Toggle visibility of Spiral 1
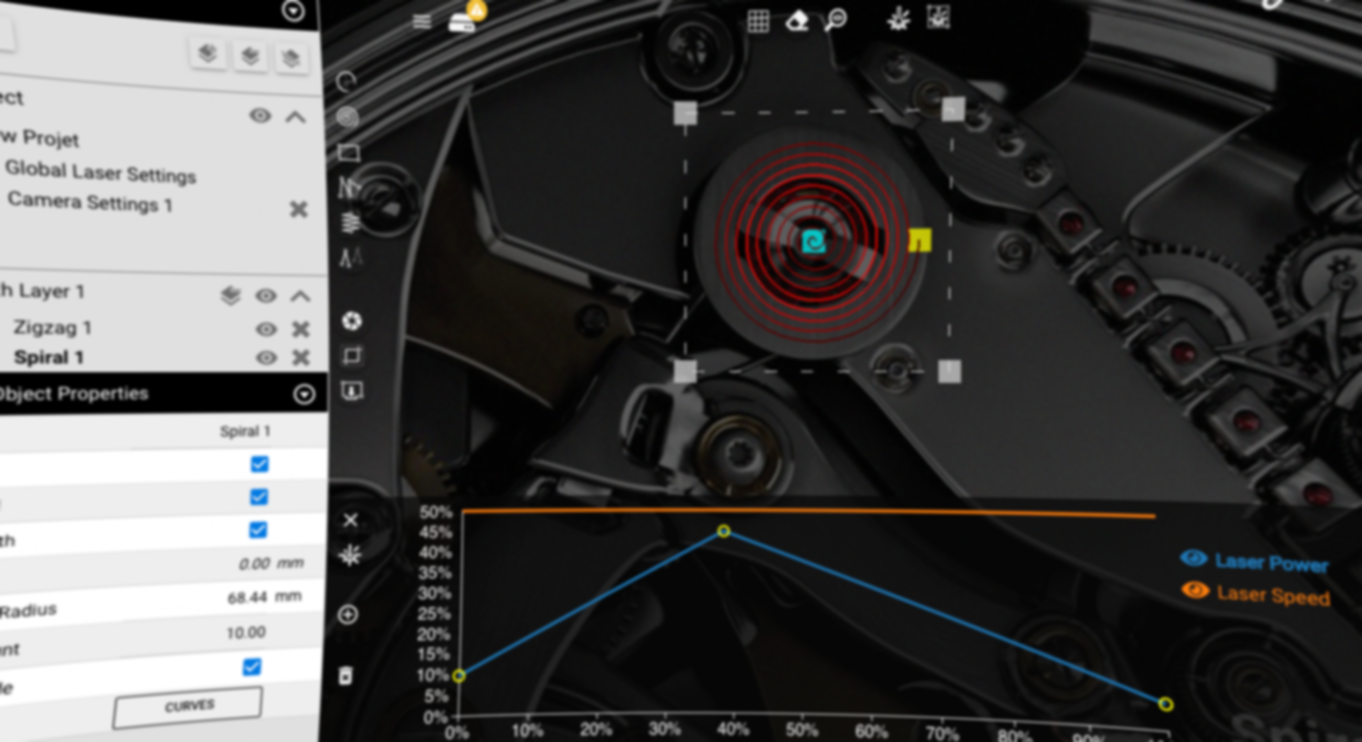The width and height of the screenshot is (1362, 742). click(x=266, y=358)
